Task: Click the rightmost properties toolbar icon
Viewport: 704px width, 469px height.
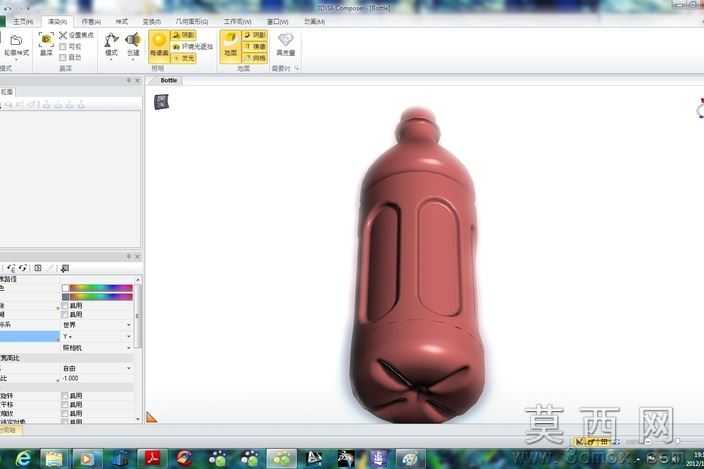Action: pos(65,268)
